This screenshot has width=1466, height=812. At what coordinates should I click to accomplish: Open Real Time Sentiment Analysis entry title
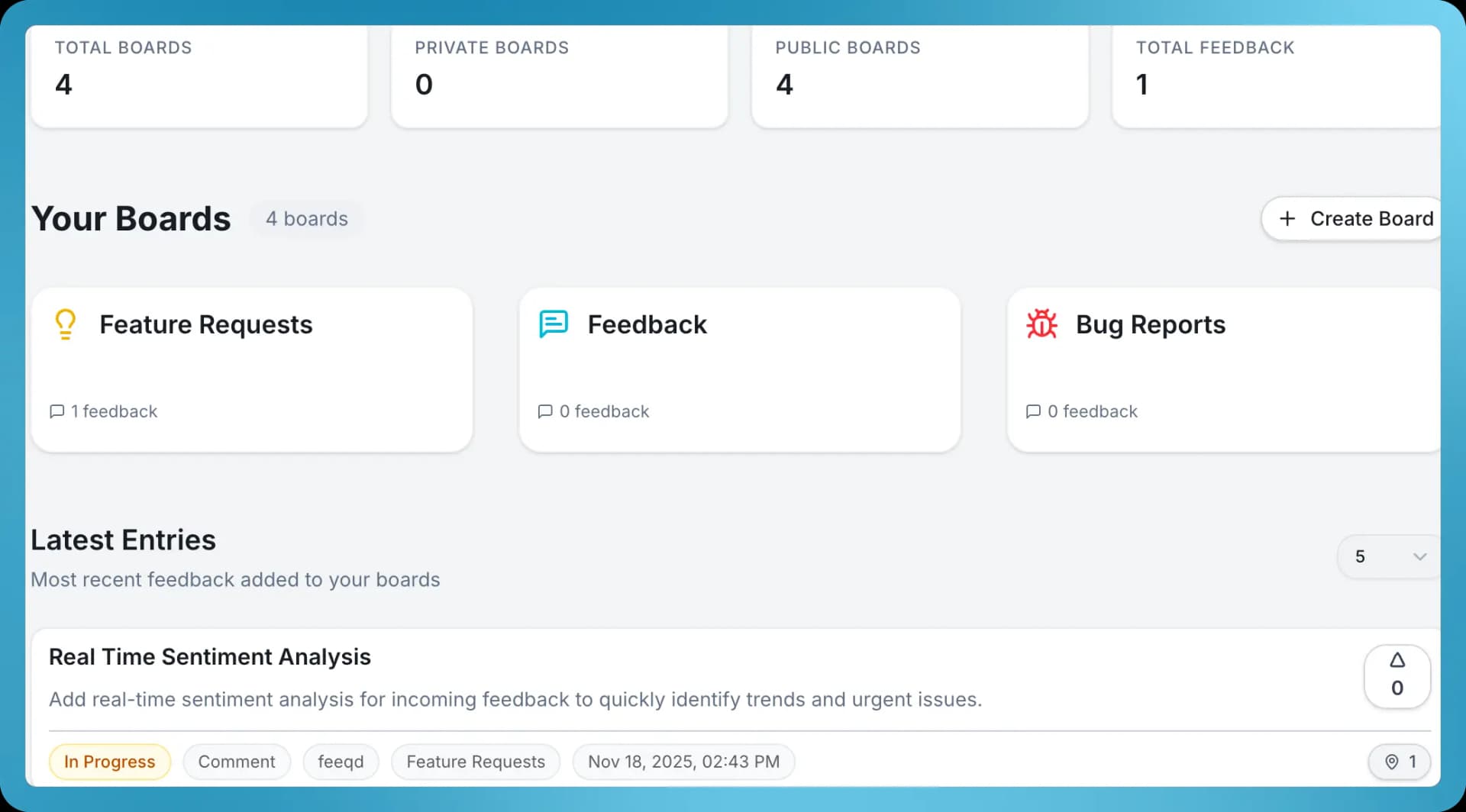tap(210, 657)
